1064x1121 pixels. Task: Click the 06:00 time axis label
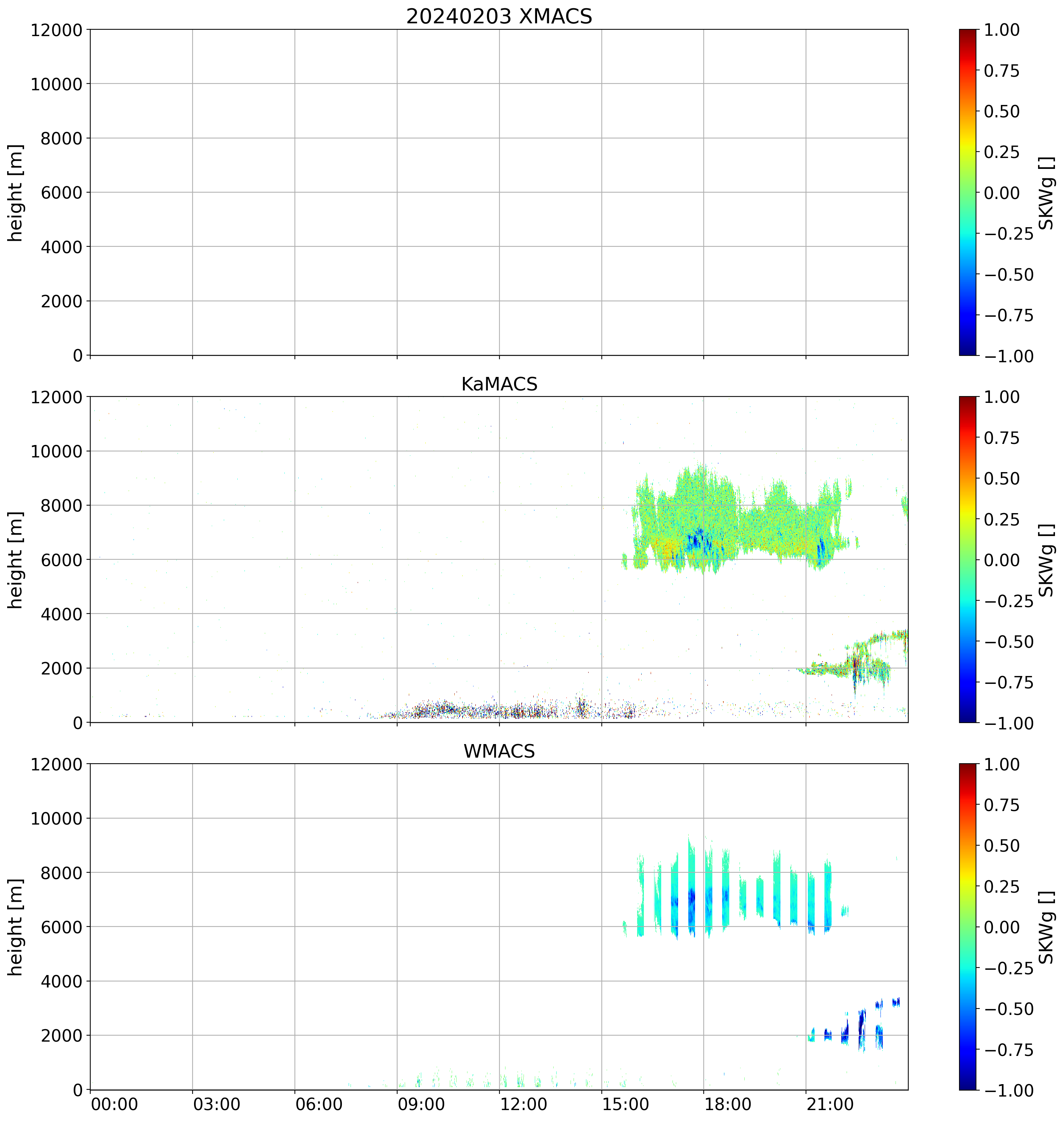pos(319,1104)
